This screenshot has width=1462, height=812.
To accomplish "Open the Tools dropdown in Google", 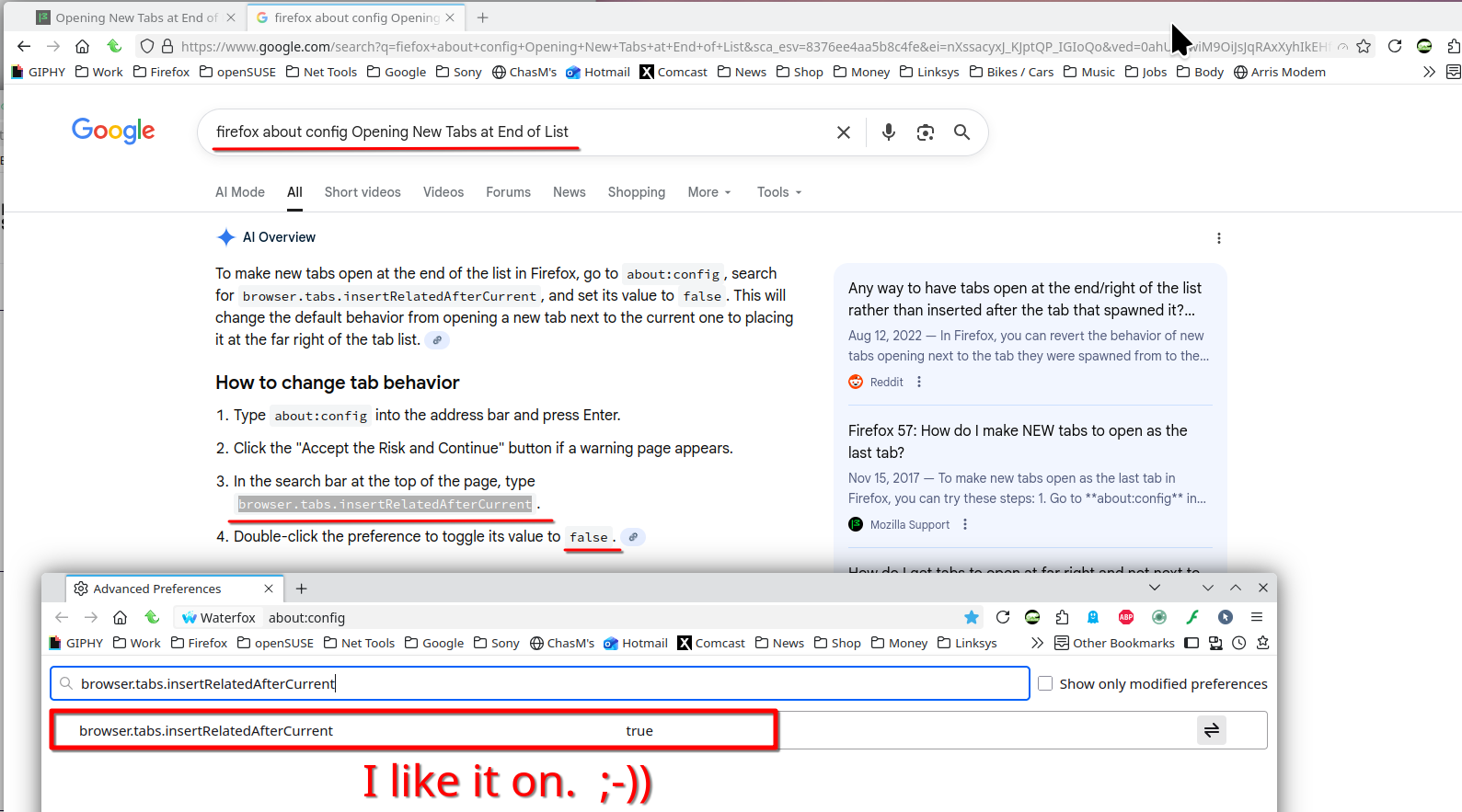I will (x=778, y=192).
